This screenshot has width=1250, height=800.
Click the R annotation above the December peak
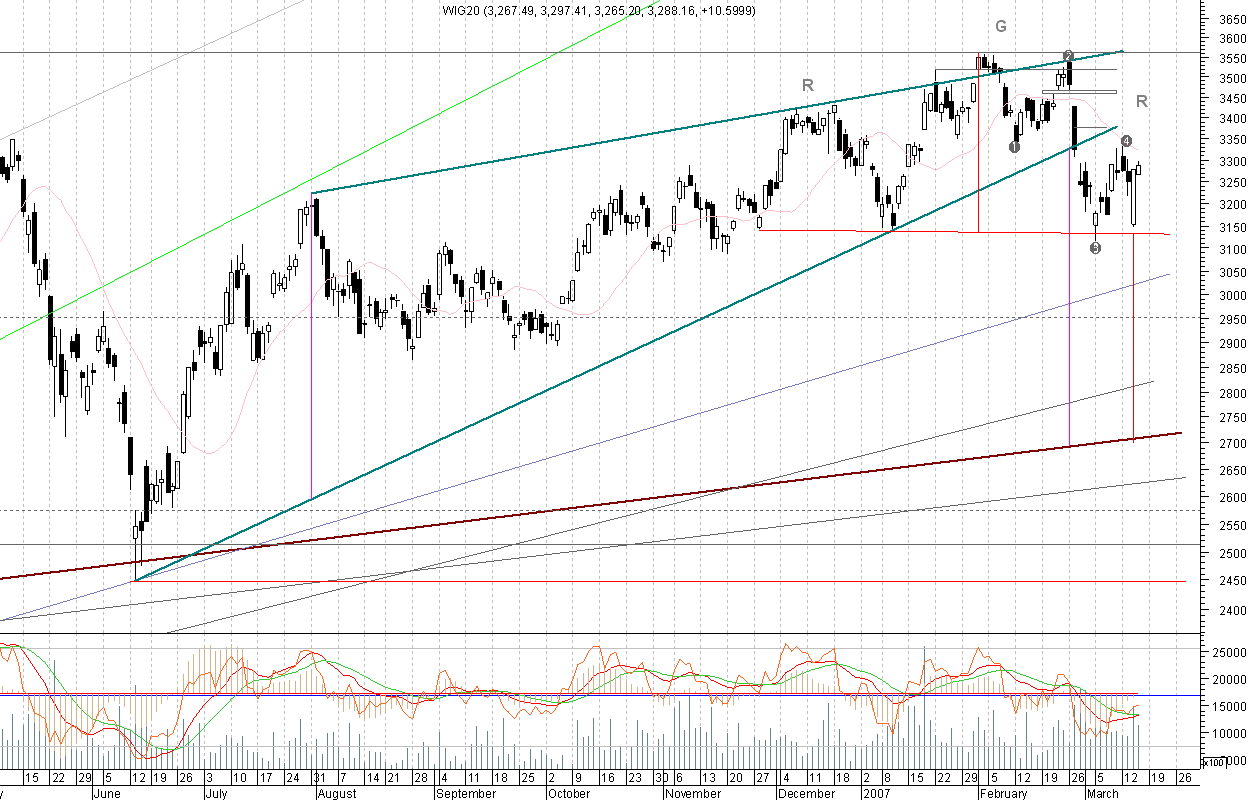808,85
